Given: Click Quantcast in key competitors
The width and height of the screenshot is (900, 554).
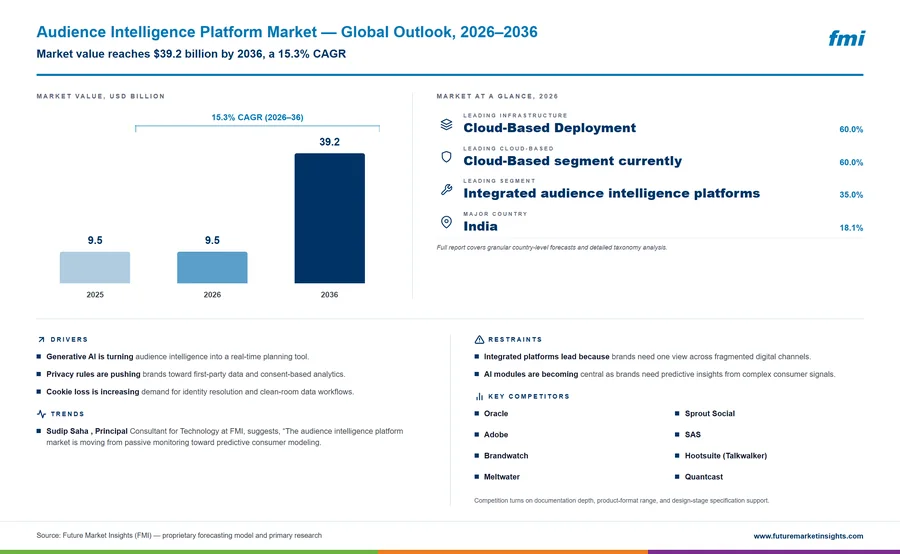Looking at the screenshot, I should [703, 477].
